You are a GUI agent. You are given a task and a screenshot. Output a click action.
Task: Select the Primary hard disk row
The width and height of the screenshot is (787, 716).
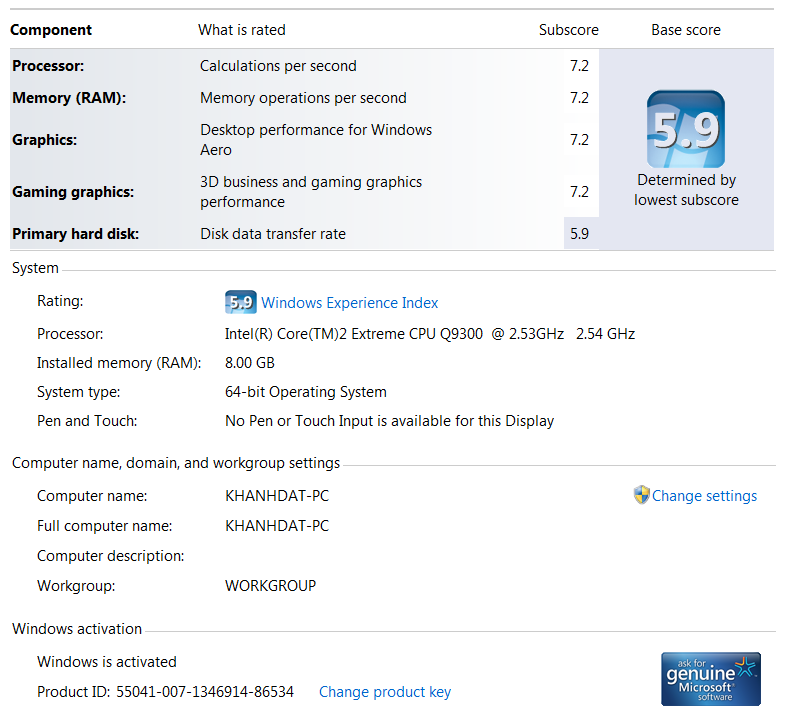coord(304,234)
